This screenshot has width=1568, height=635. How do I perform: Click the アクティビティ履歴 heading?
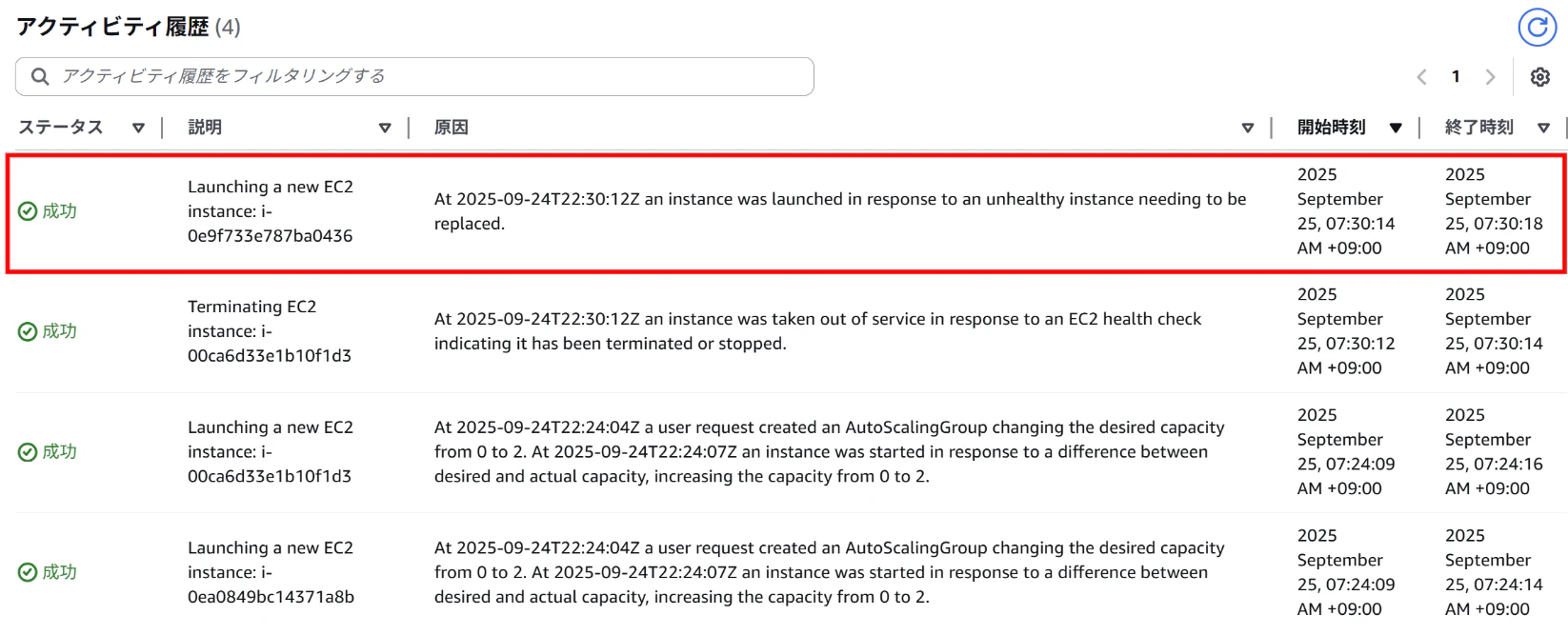112,27
